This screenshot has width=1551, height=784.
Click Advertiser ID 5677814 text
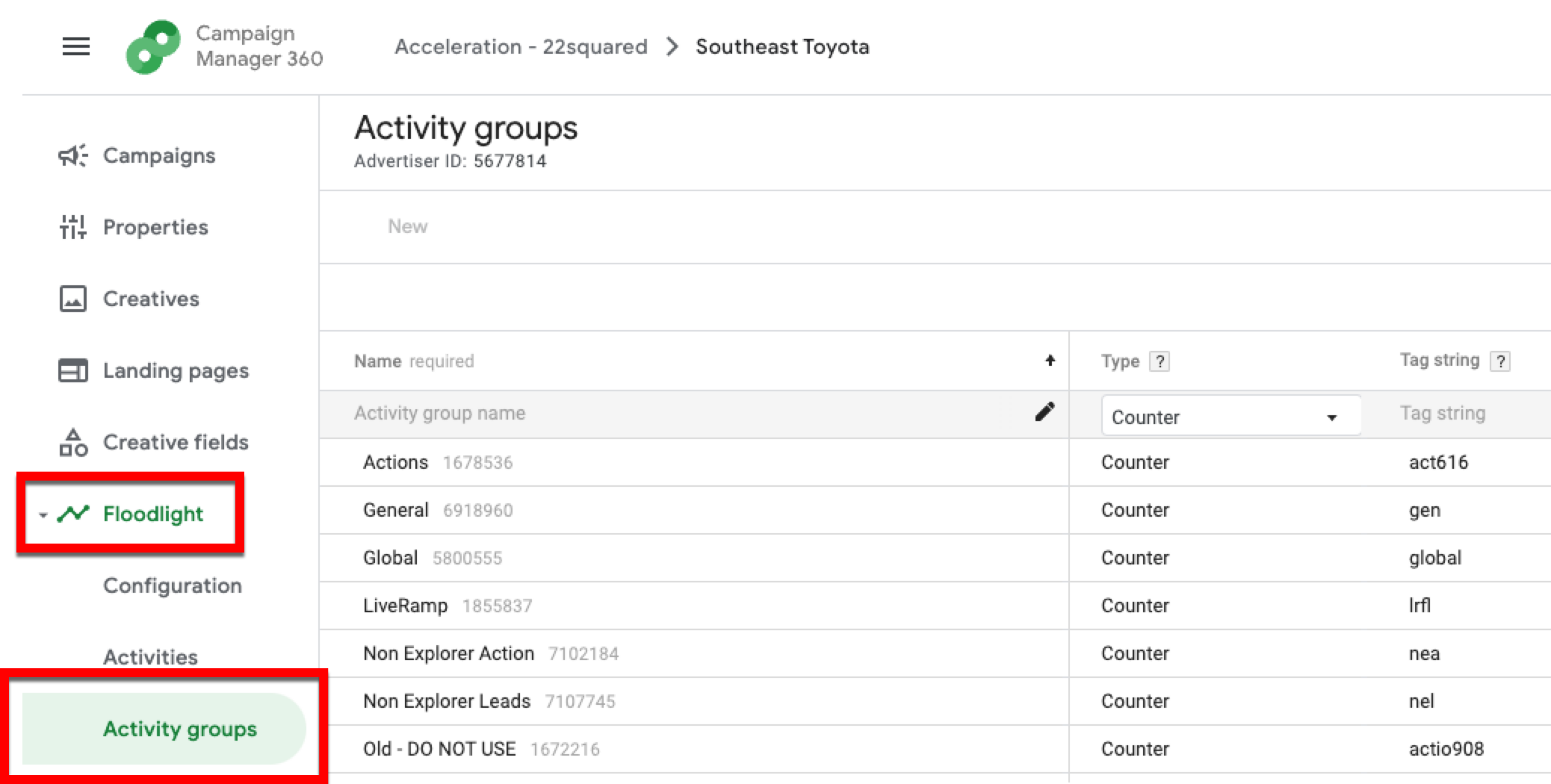point(450,161)
